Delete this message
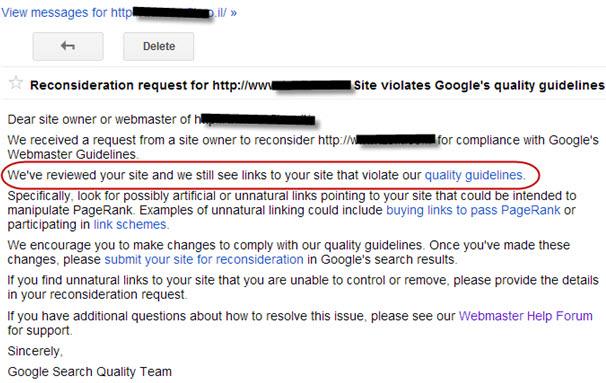Image resolution: width=606 pixels, height=383 pixels. click(158, 46)
